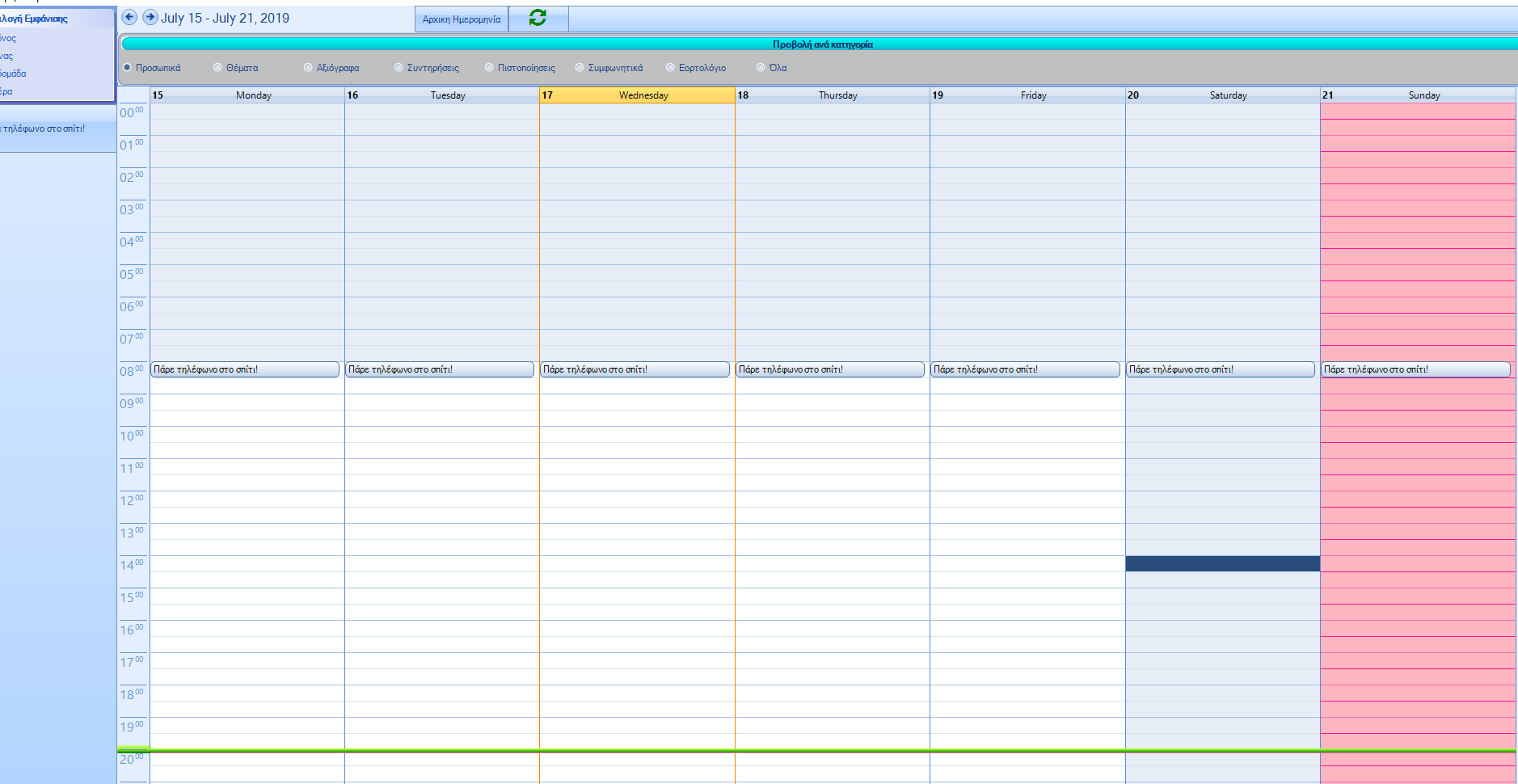1518x784 pixels.
Task: Select the Προσωπικά radio button
Action: [128, 68]
